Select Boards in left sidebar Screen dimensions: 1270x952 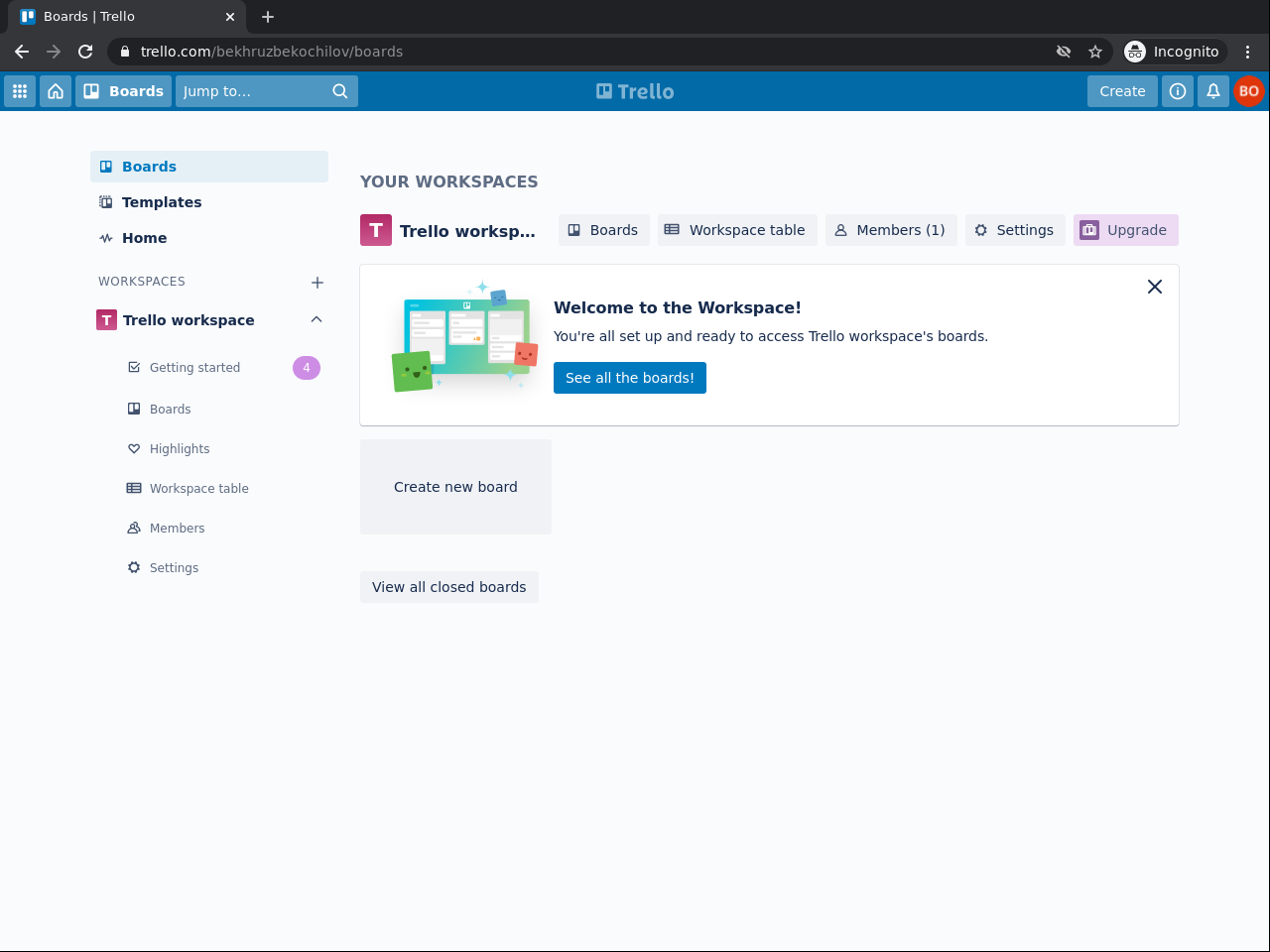coord(209,167)
